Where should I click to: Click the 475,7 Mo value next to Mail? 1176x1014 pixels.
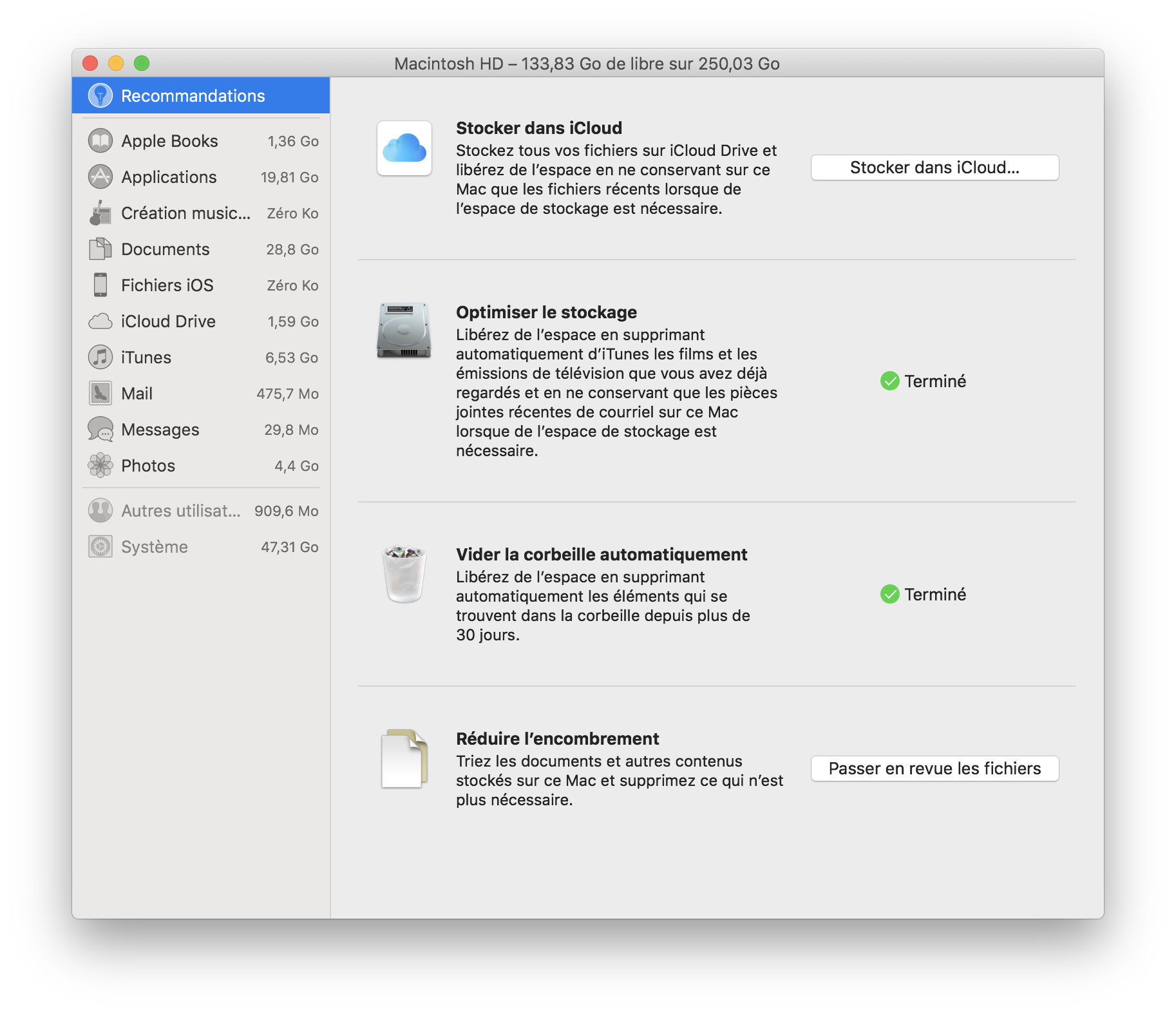pyautogui.click(x=287, y=394)
